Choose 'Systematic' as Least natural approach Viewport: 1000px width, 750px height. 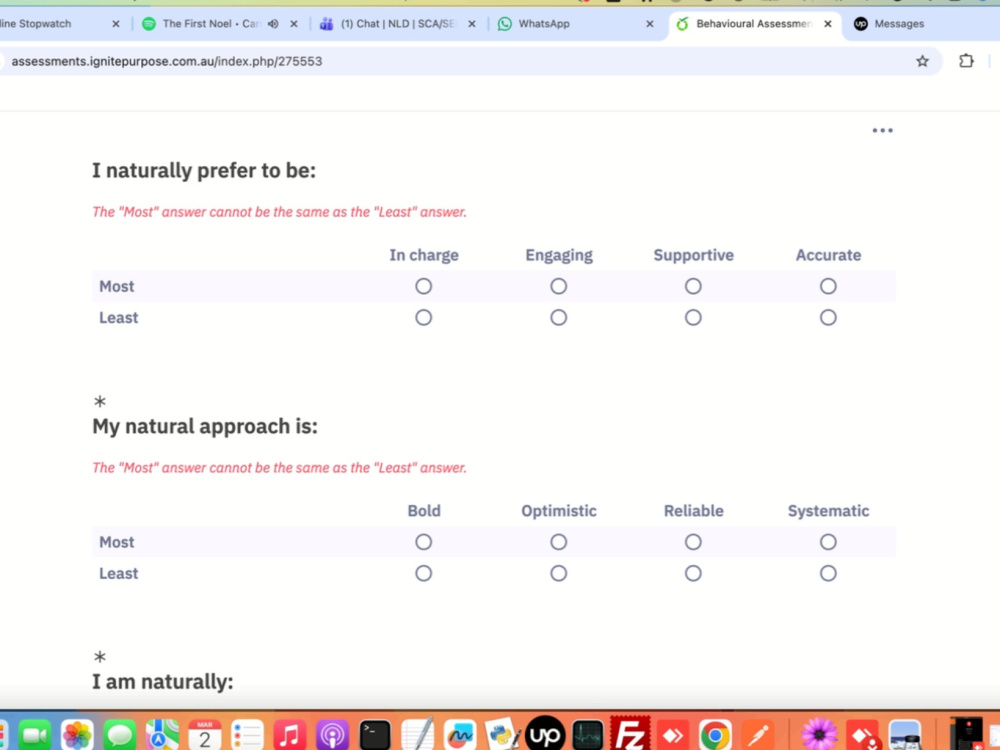pos(828,573)
